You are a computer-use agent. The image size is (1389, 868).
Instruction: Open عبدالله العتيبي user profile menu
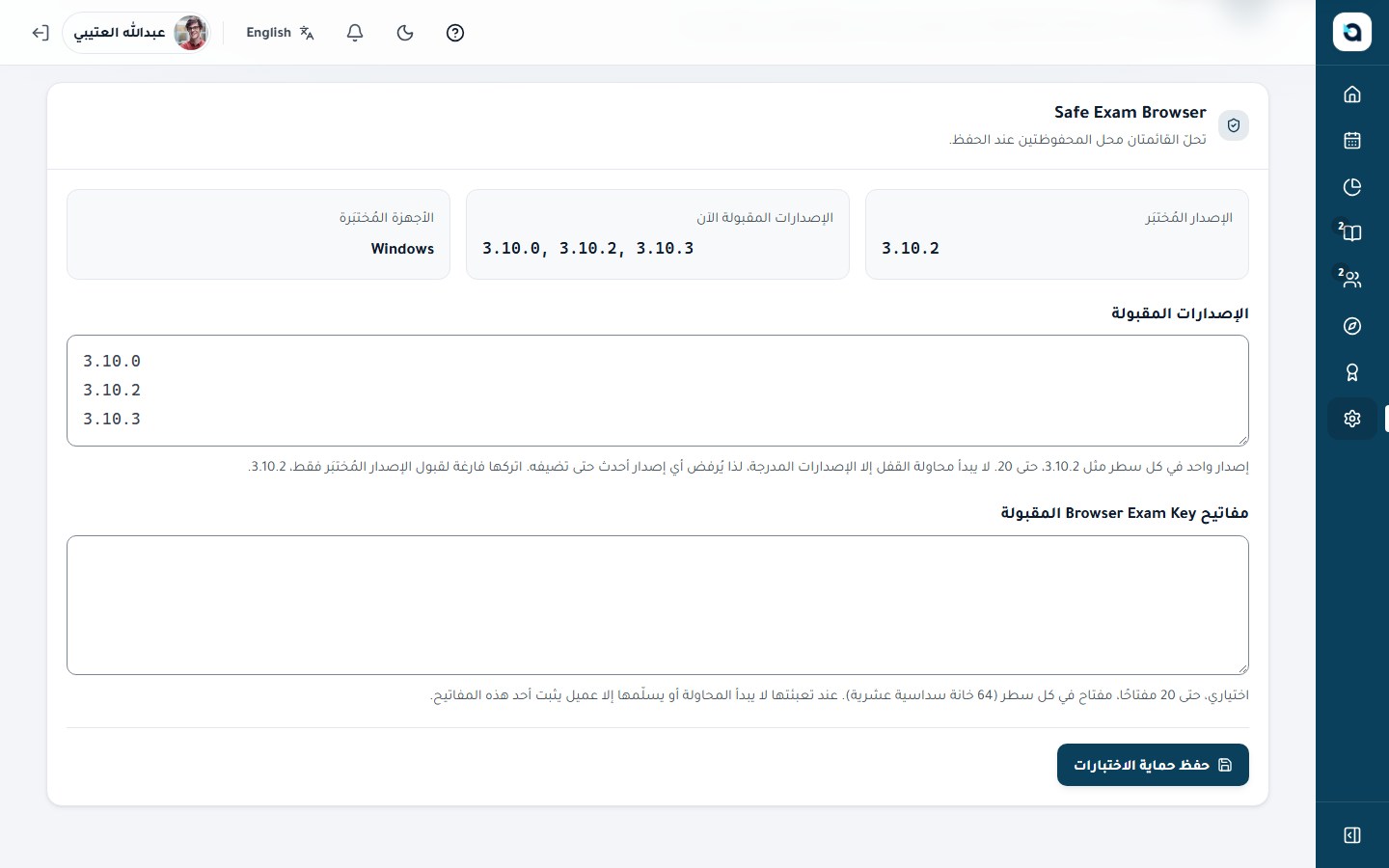(x=137, y=33)
